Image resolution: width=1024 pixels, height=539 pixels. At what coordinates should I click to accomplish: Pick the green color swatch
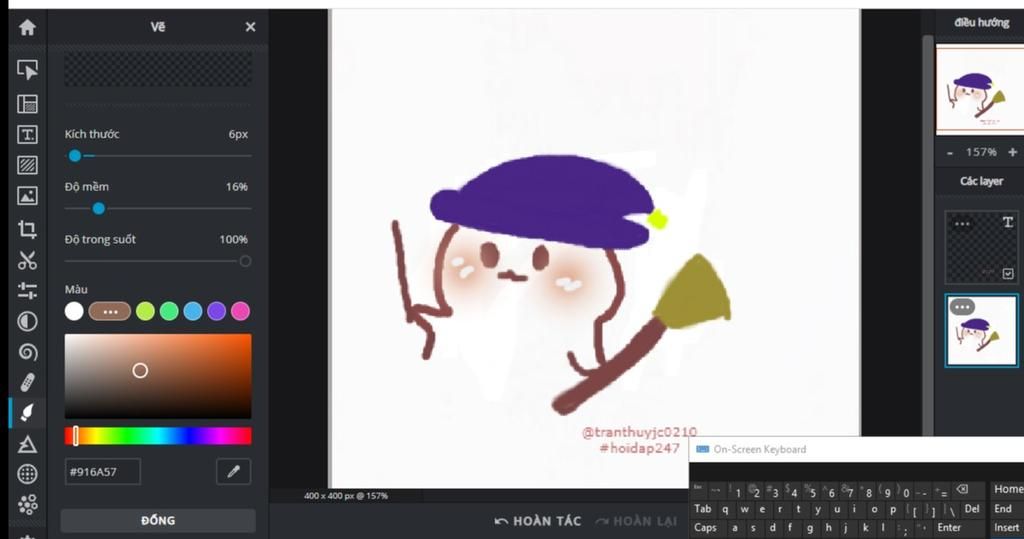169,311
